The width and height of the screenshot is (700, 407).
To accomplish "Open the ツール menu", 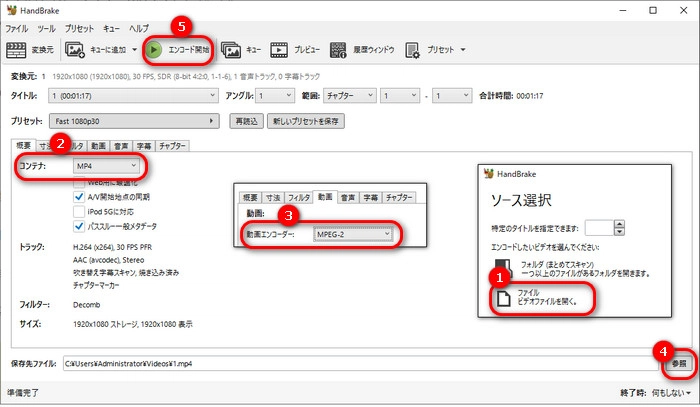I will coord(46,29).
